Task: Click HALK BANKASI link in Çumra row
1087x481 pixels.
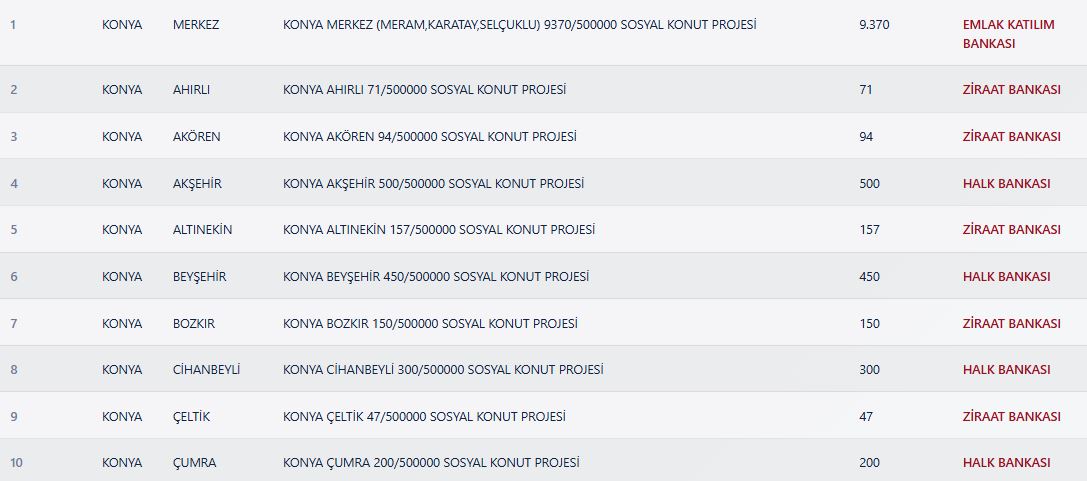Action: click(x=1006, y=463)
